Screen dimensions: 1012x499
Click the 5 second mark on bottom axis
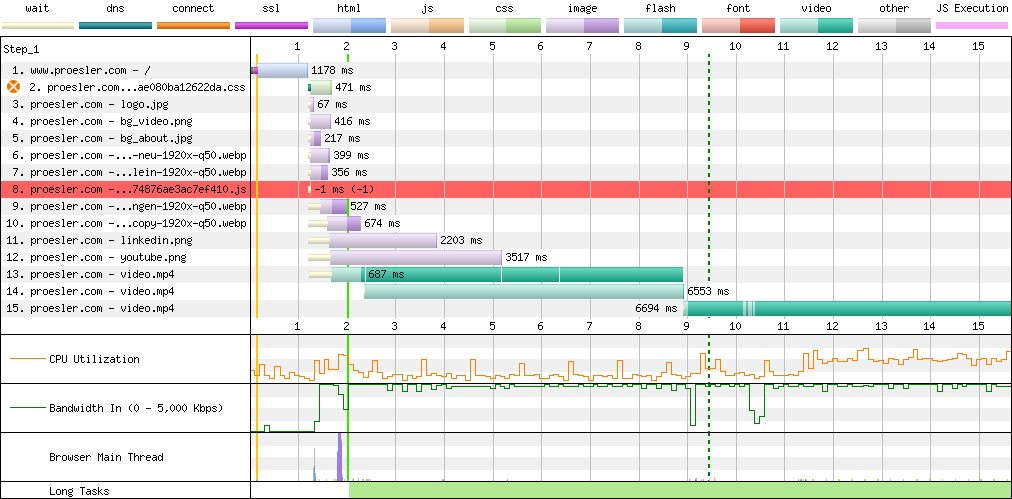(x=492, y=326)
